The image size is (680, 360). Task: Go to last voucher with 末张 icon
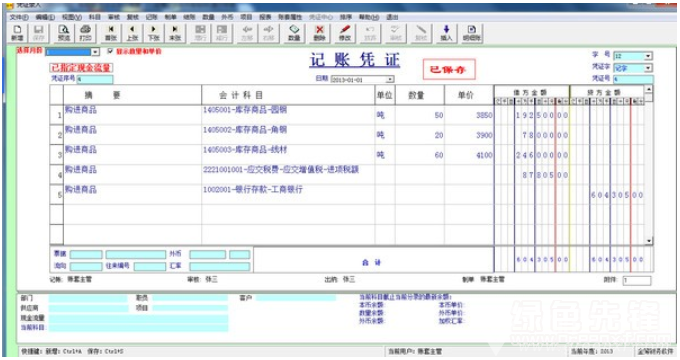[x=175, y=33]
